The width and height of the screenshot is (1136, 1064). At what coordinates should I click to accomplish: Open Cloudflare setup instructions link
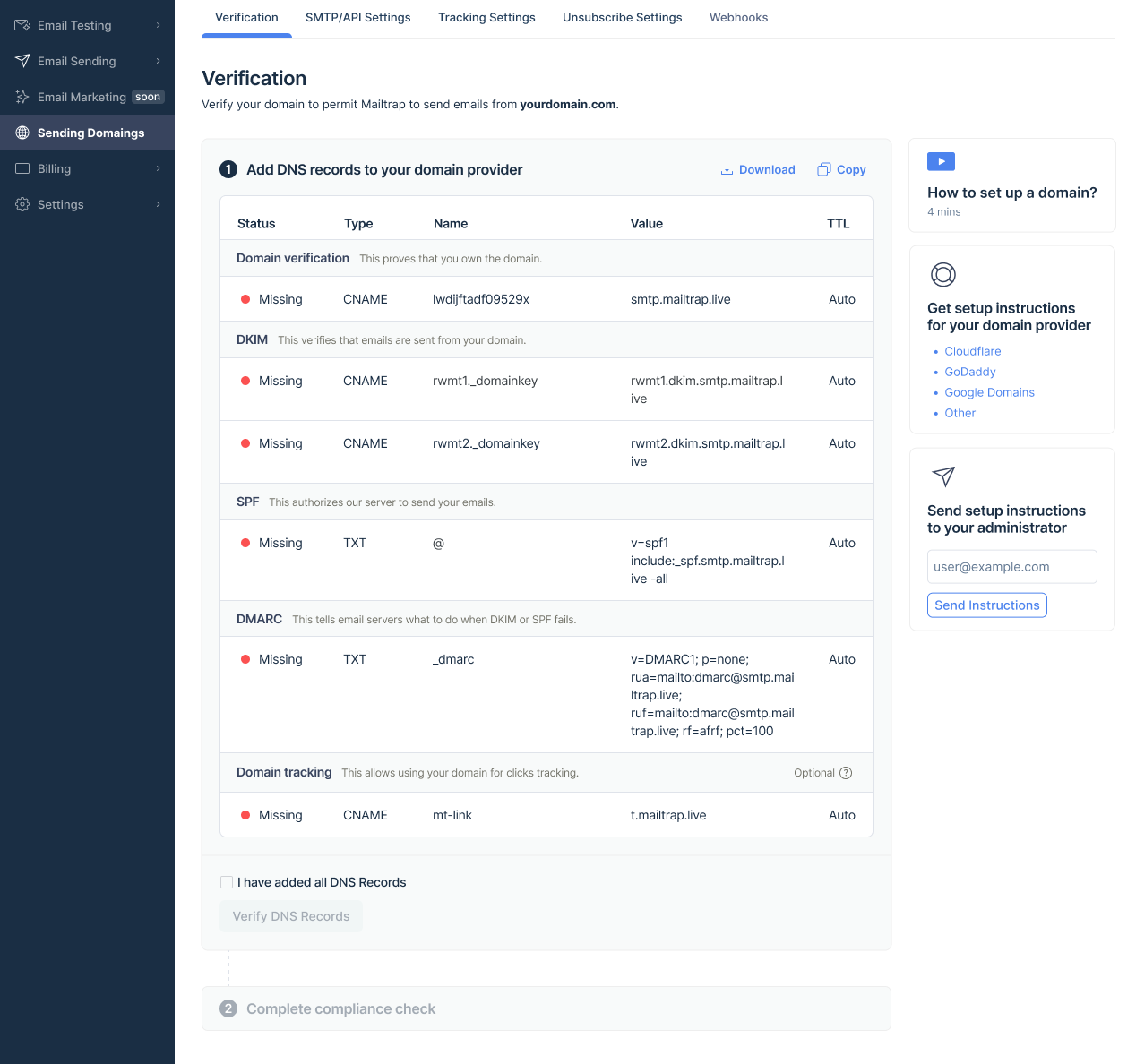pyautogui.click(x=973, y=351)
